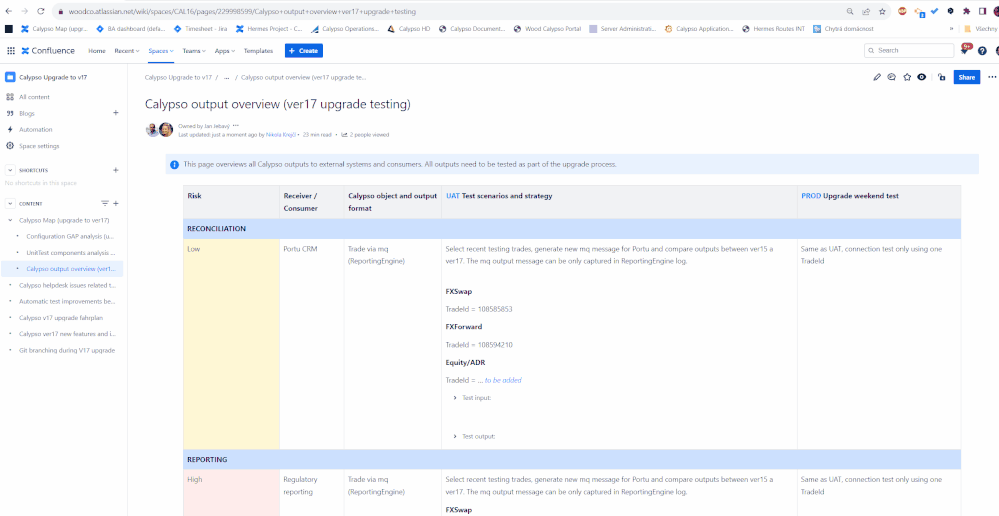Open content filter icon in sidebar
This screenshot has height=516, width=999.
tap(105, 203)
